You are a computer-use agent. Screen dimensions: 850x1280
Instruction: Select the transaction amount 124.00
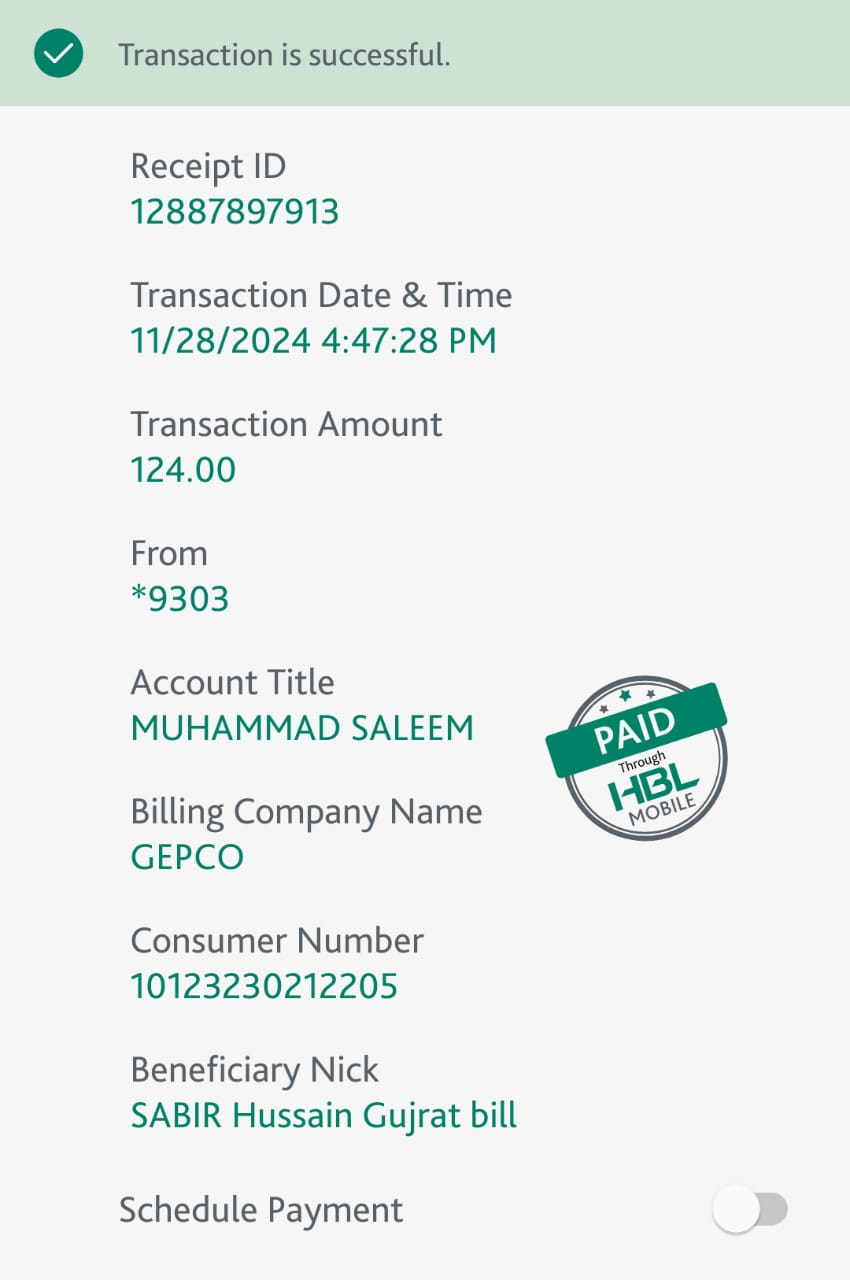point(183,470)
